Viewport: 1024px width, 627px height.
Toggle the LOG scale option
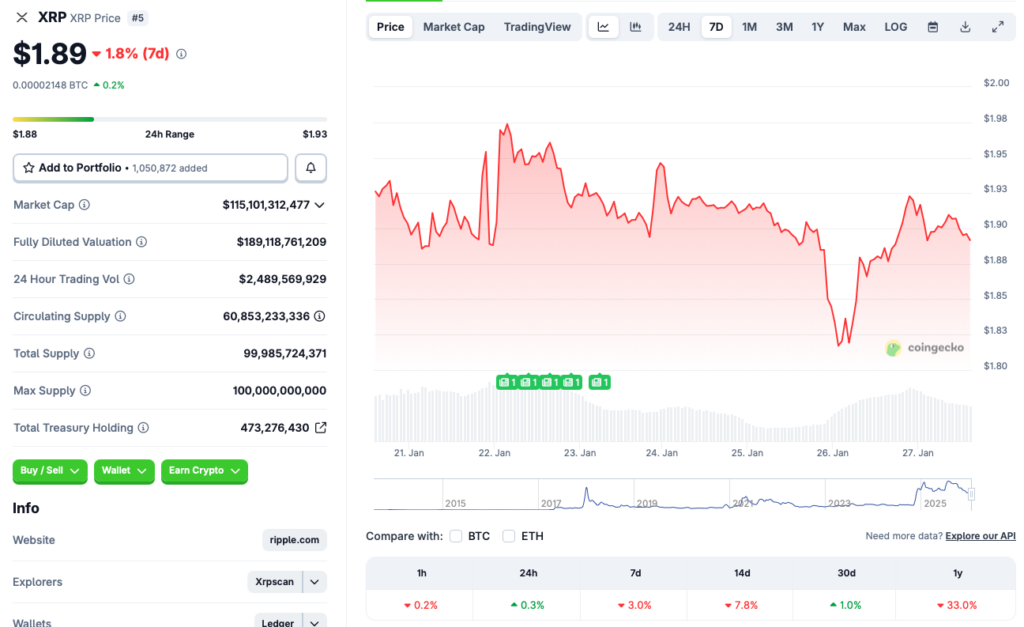pos(895,27)
